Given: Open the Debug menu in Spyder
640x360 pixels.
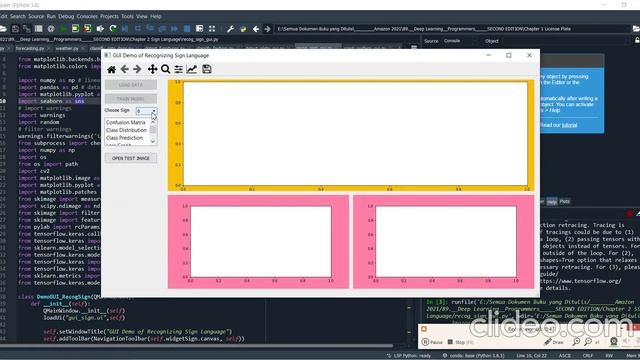Looking at the screenshot, I should pyautogui.click(x=66, y=16).
